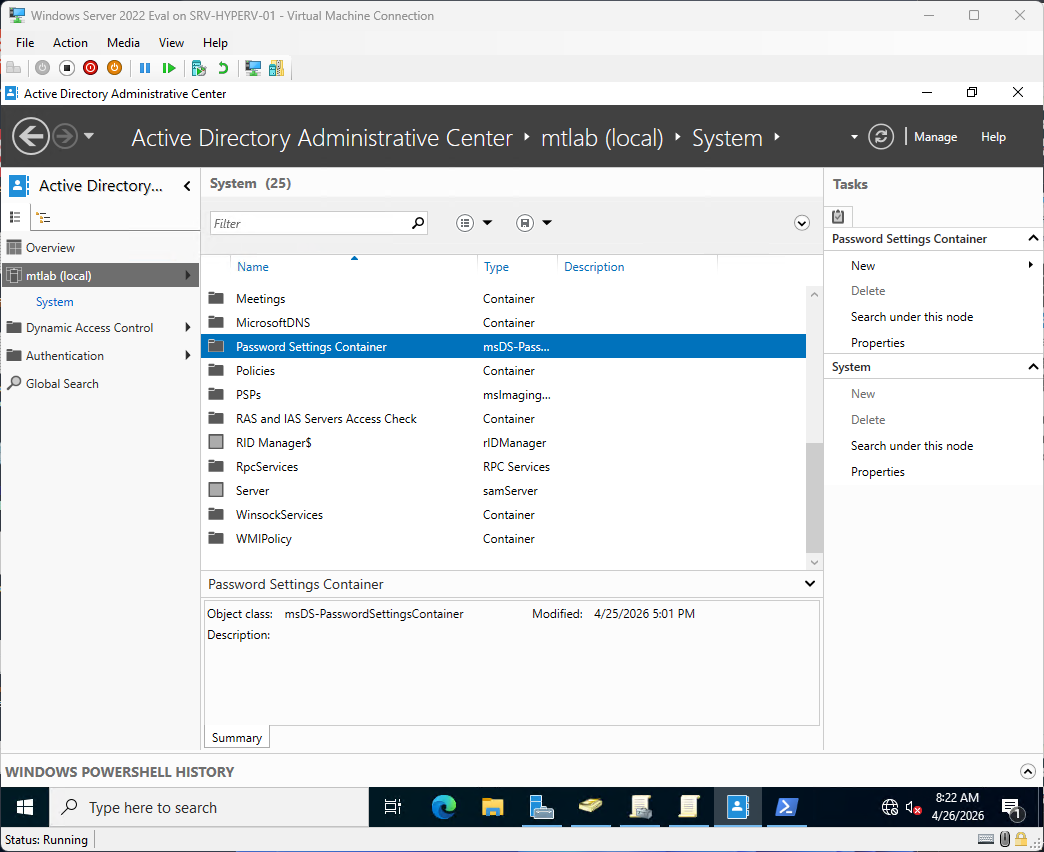Collapse the Password Settings Container preview pane
The height and width of the screenshot is (852, 1044).
point(810,584)
